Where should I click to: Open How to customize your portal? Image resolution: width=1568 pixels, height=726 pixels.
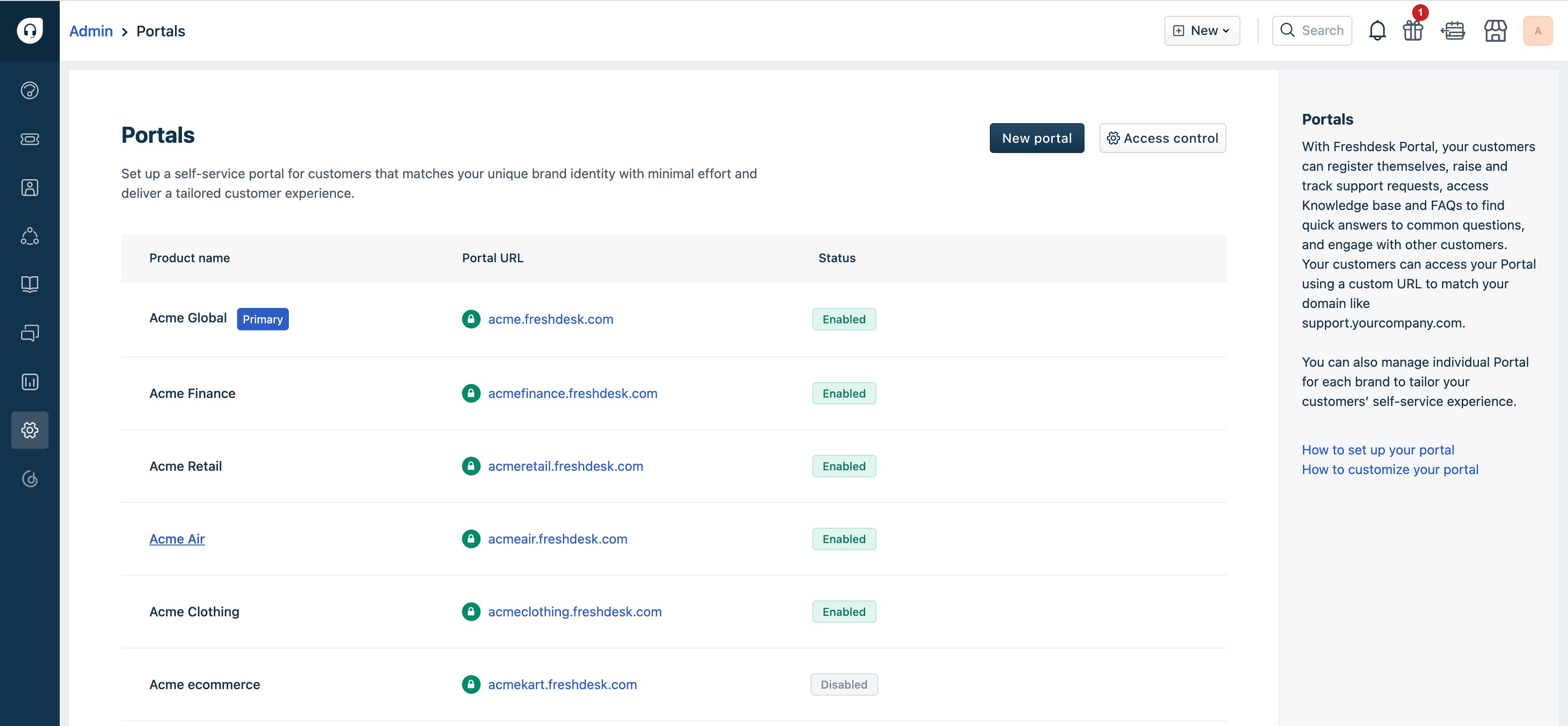pos(1390,469)
